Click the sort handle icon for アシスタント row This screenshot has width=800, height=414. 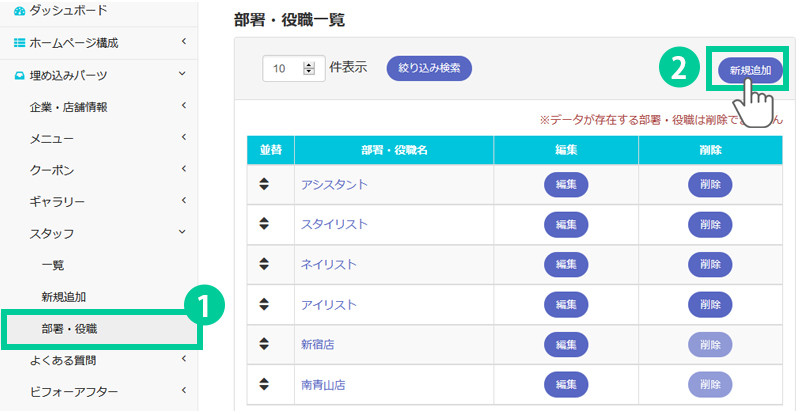tap(265, 184)
